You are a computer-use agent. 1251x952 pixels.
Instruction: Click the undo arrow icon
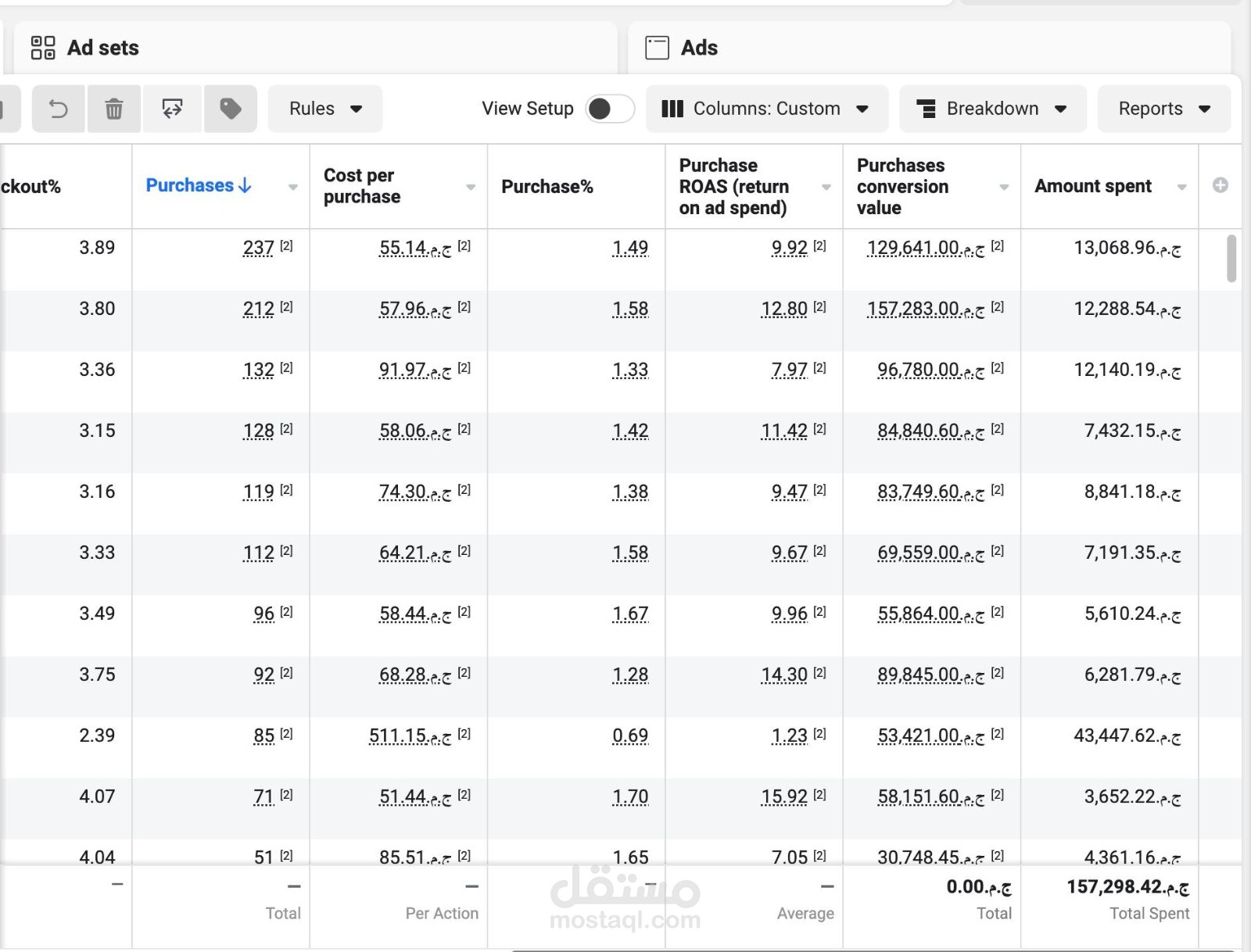pos(59,109)
